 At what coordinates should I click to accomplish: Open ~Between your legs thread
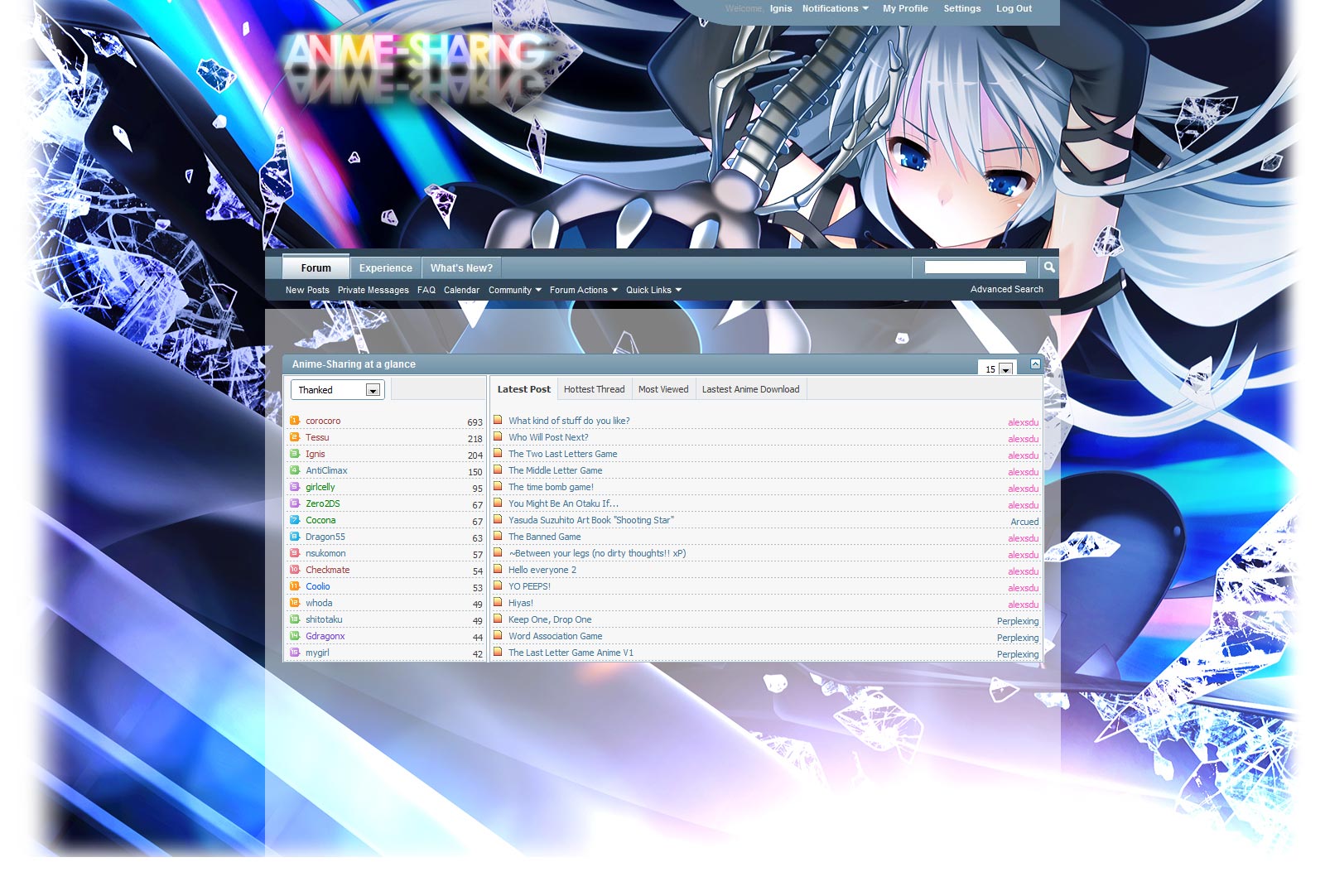(x=597, y=553)
